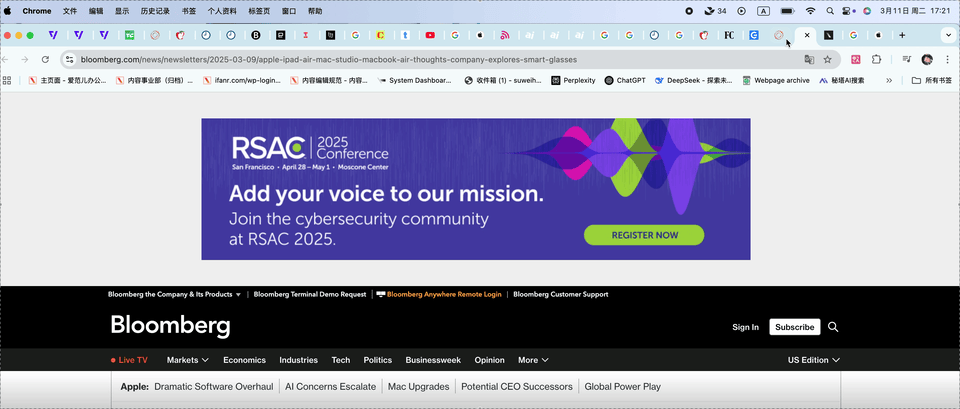The height and width of the screenshot is (409, 960).
Task: Click the REGISTER NOW ad button
Action: click(x=644, y=235)
